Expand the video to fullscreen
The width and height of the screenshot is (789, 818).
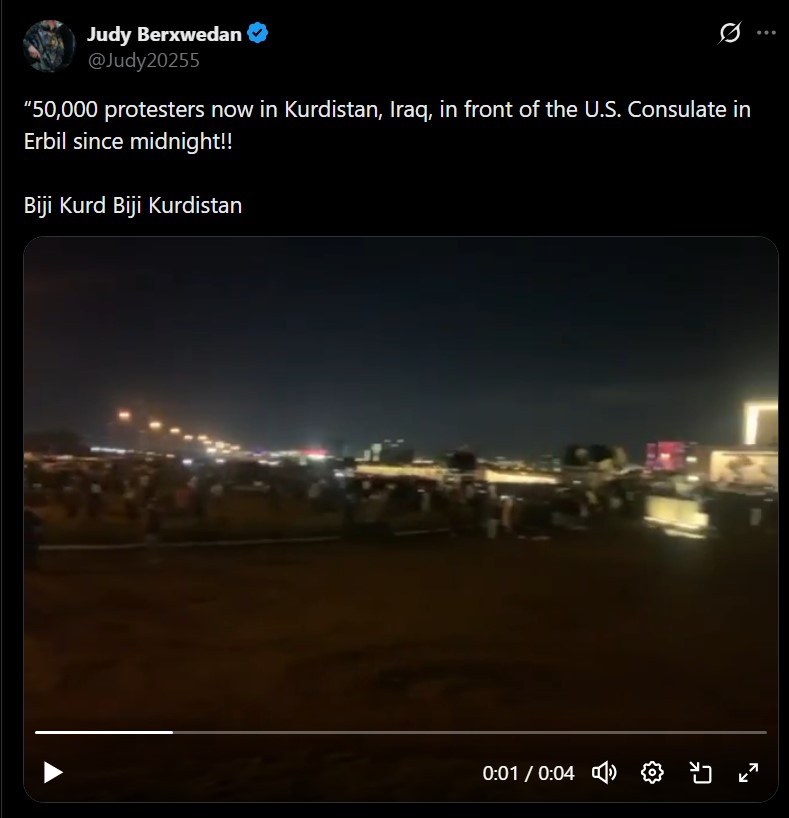pos(748,772)
